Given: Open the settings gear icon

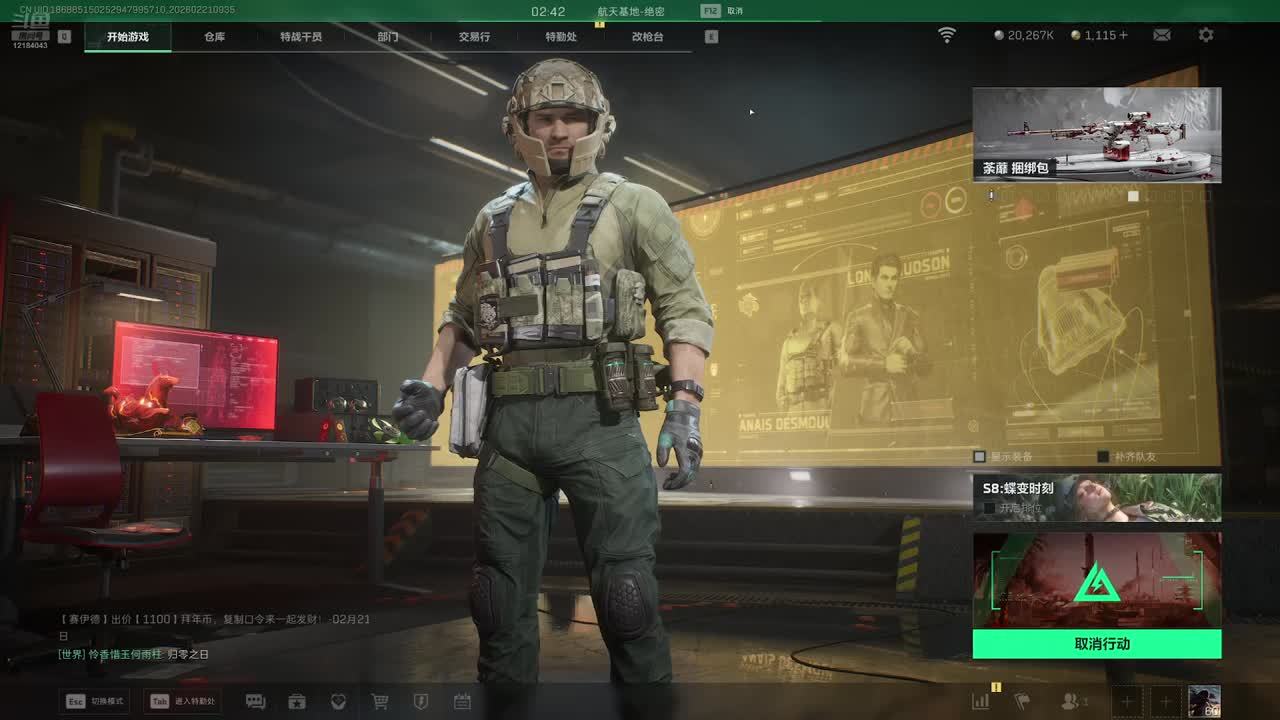Looking at the screenshot, I should 1206,35.
